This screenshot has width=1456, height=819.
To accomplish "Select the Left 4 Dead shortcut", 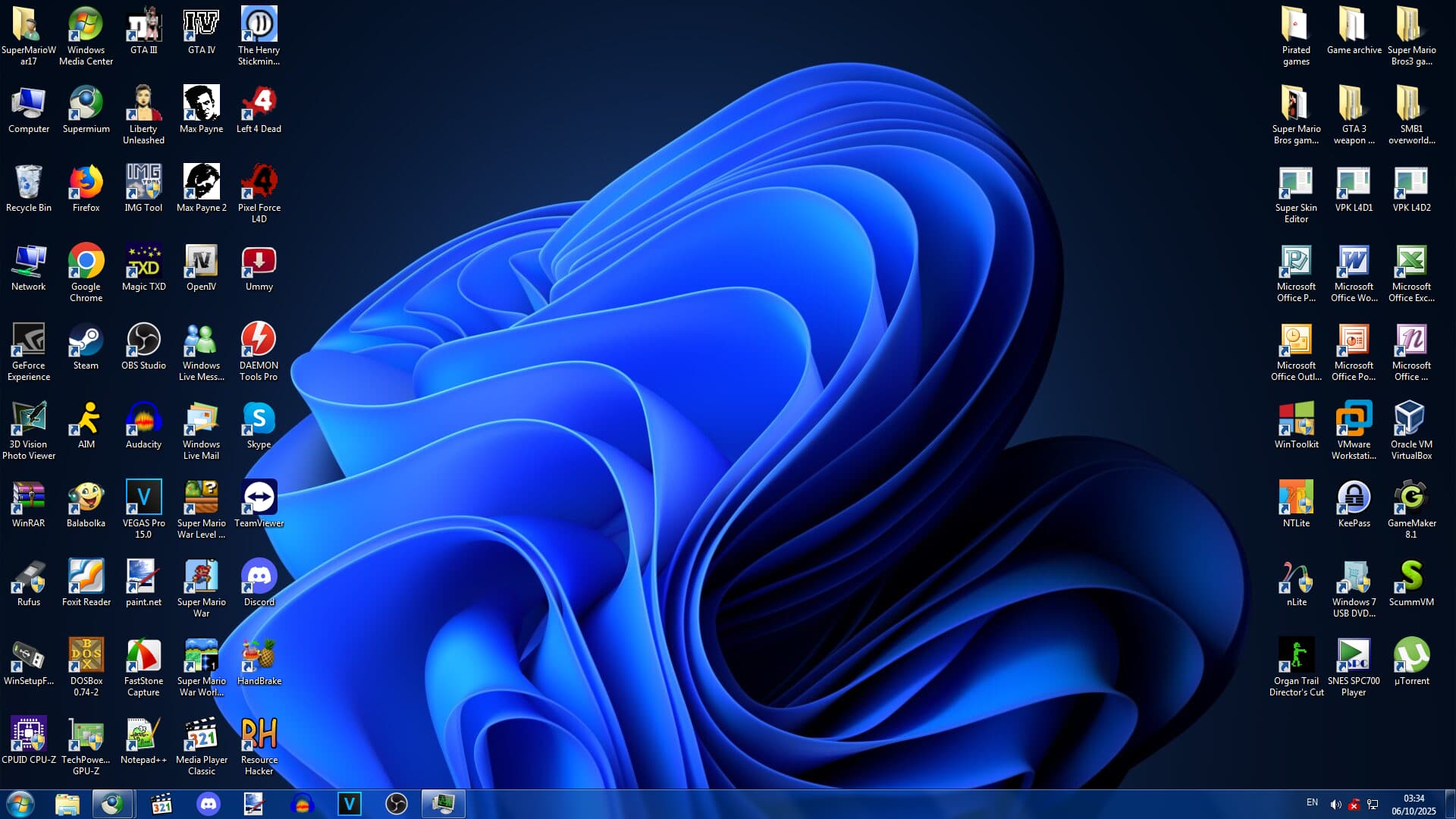I will pyautogui.click(x=259, y=111).
